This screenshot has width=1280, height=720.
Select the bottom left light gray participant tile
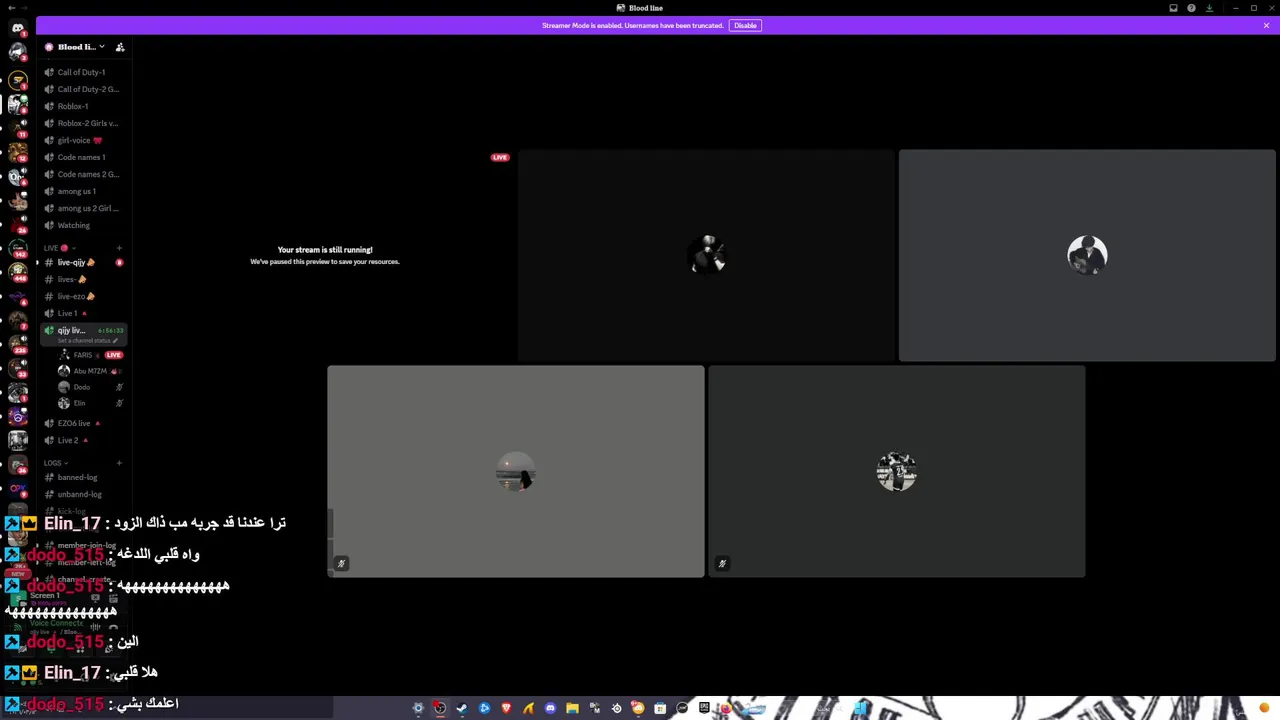(516, 471)
